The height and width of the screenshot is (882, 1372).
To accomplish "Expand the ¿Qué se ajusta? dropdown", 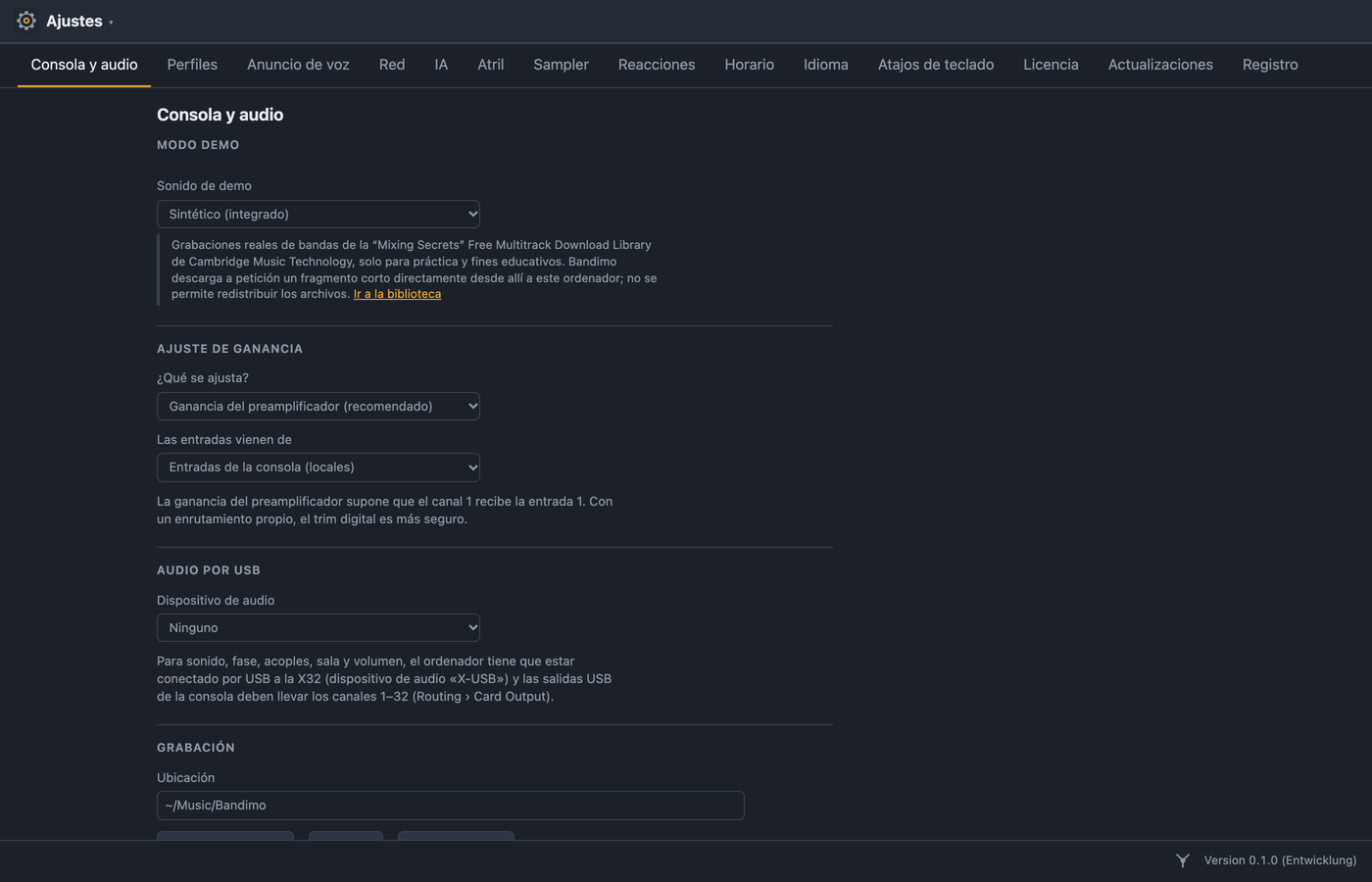I will 318,406.
